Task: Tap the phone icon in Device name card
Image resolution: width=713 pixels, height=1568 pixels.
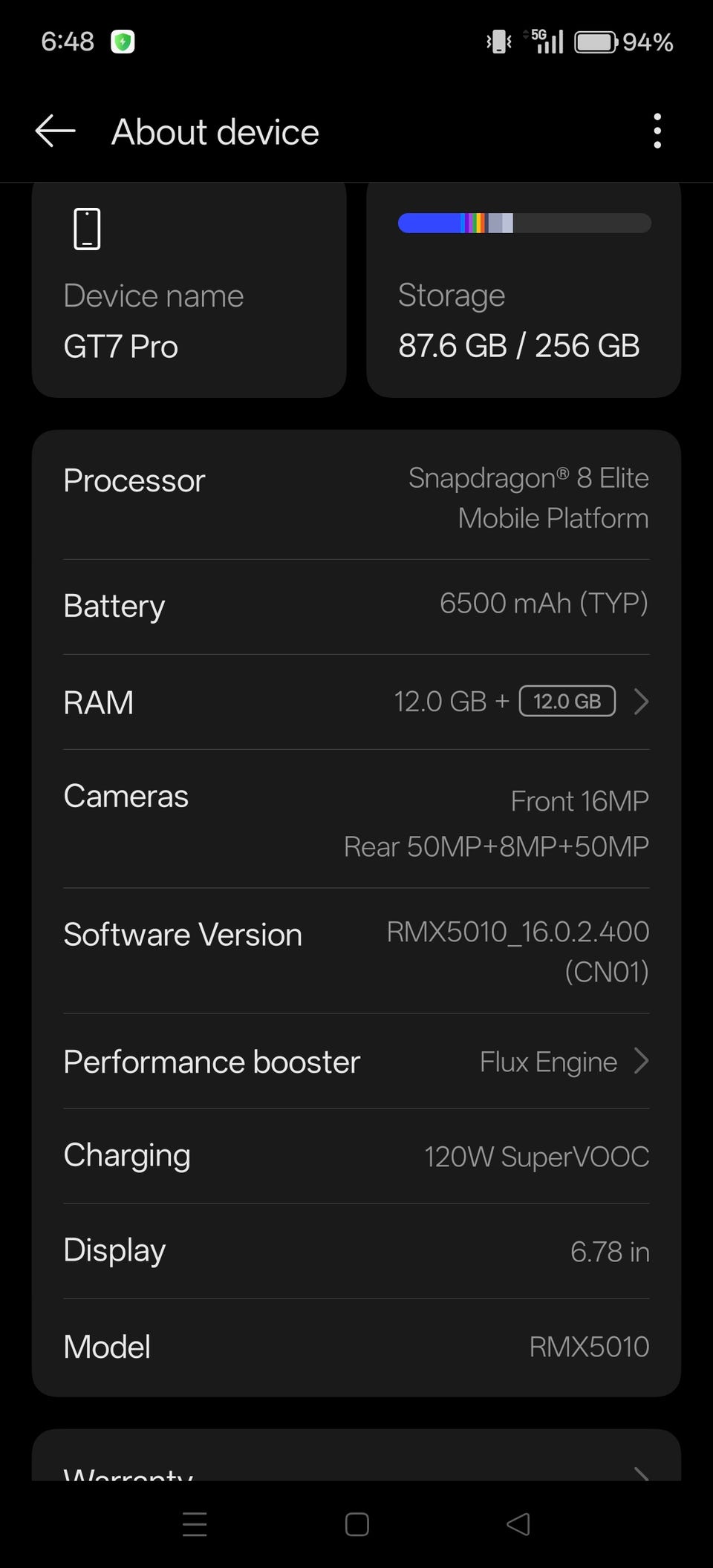Action: tap(87, 229)
